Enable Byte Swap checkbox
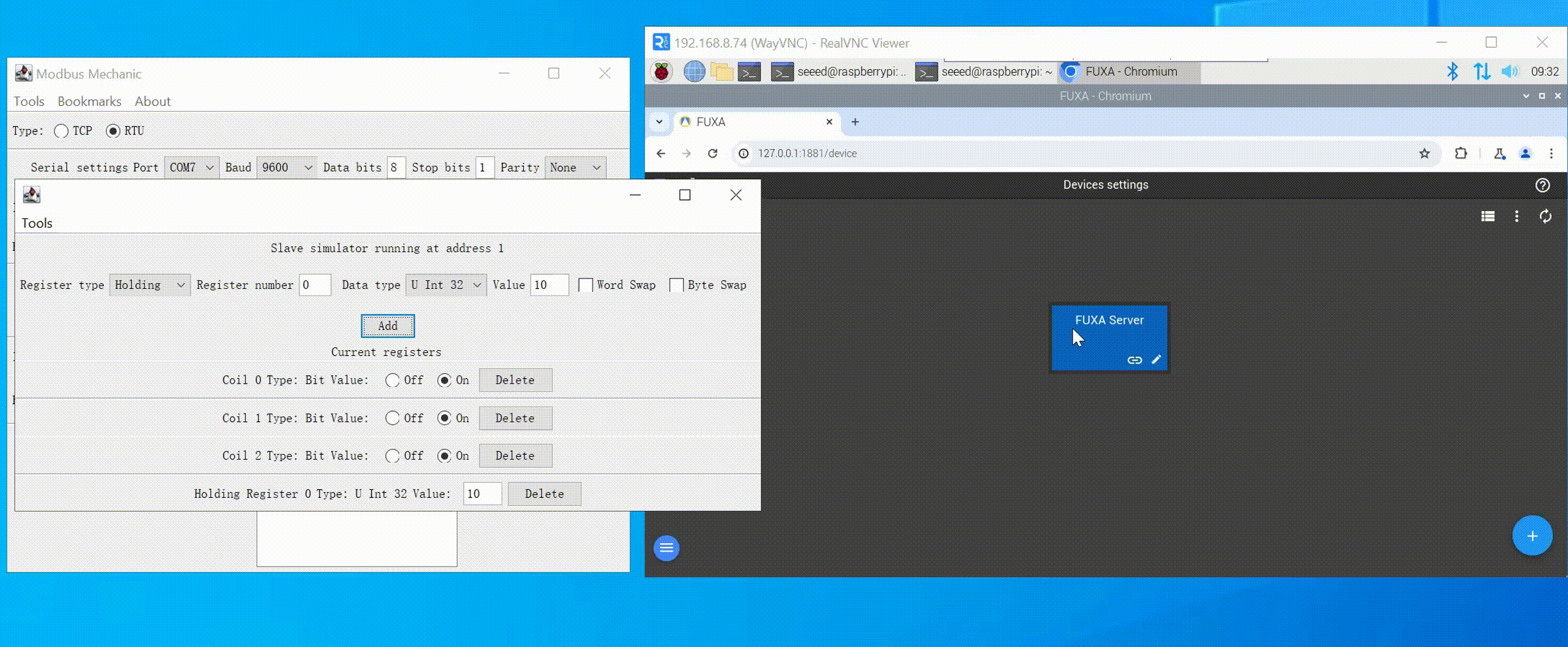This screenshot has width=1568, height=647. pyautogui.click(x=677, y=286)
